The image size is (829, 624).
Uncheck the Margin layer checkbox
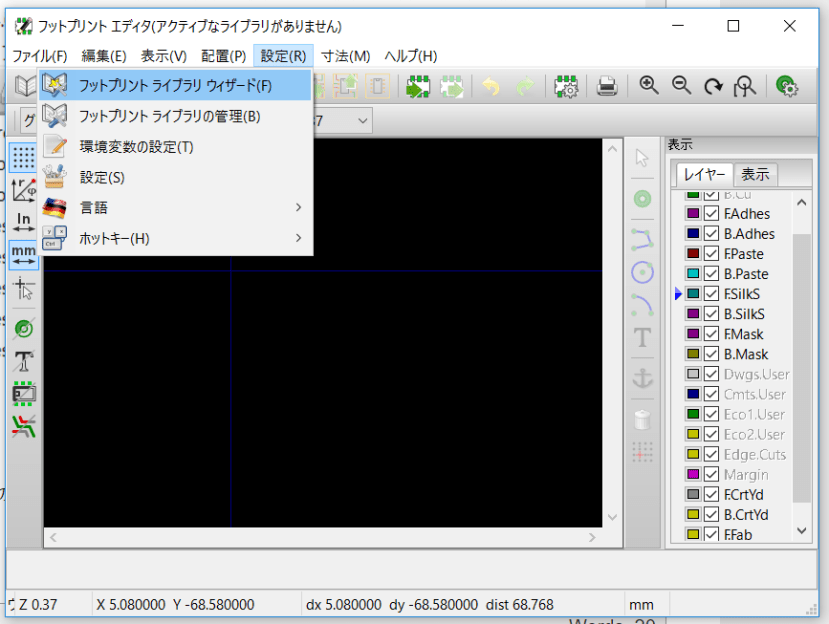pyautogui.click(x=711, y=474)
